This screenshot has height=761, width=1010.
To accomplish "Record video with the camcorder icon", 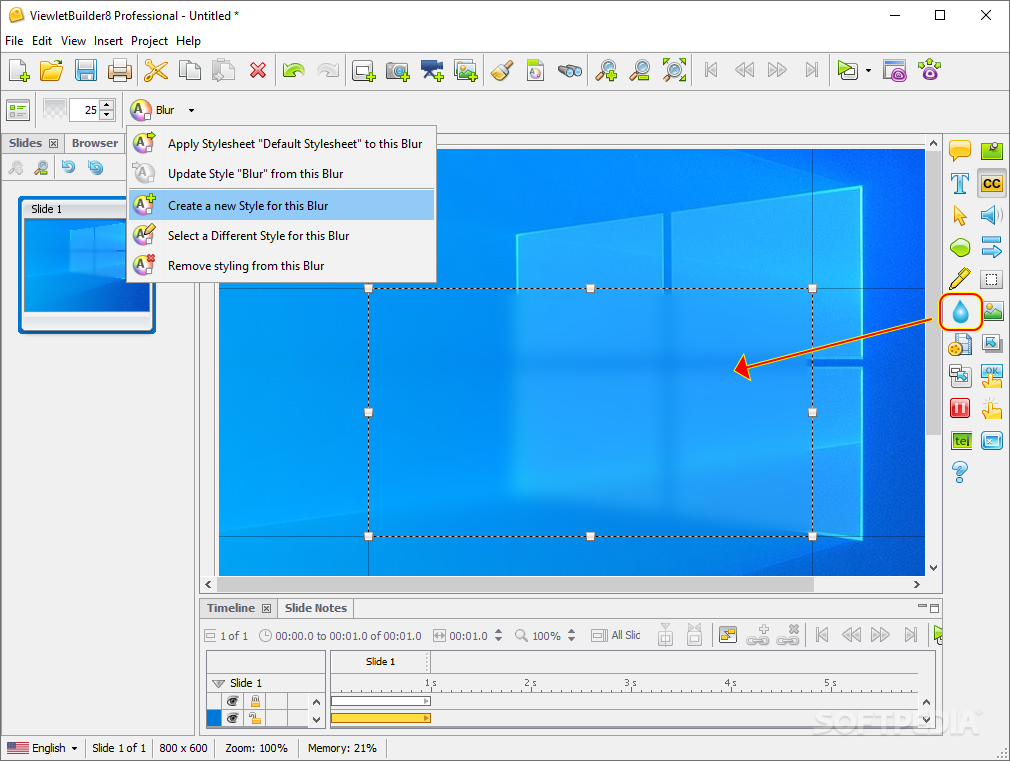I will click(x=432, y=70).
